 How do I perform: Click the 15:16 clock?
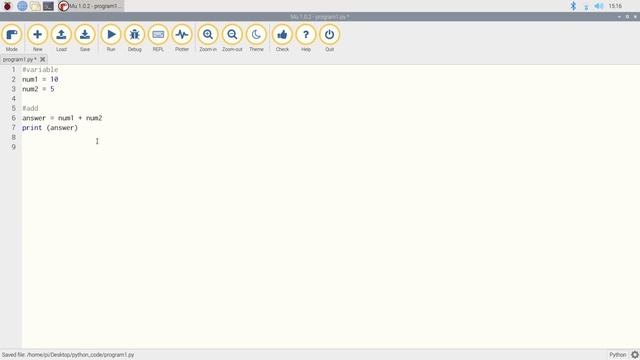click(x=615, y=6)
